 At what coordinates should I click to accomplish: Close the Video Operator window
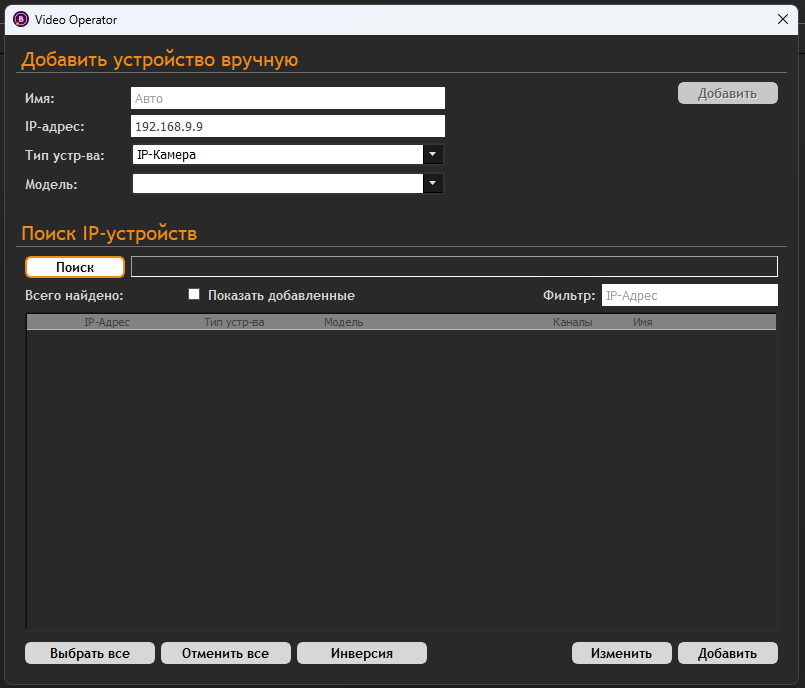tap(784, 18)
